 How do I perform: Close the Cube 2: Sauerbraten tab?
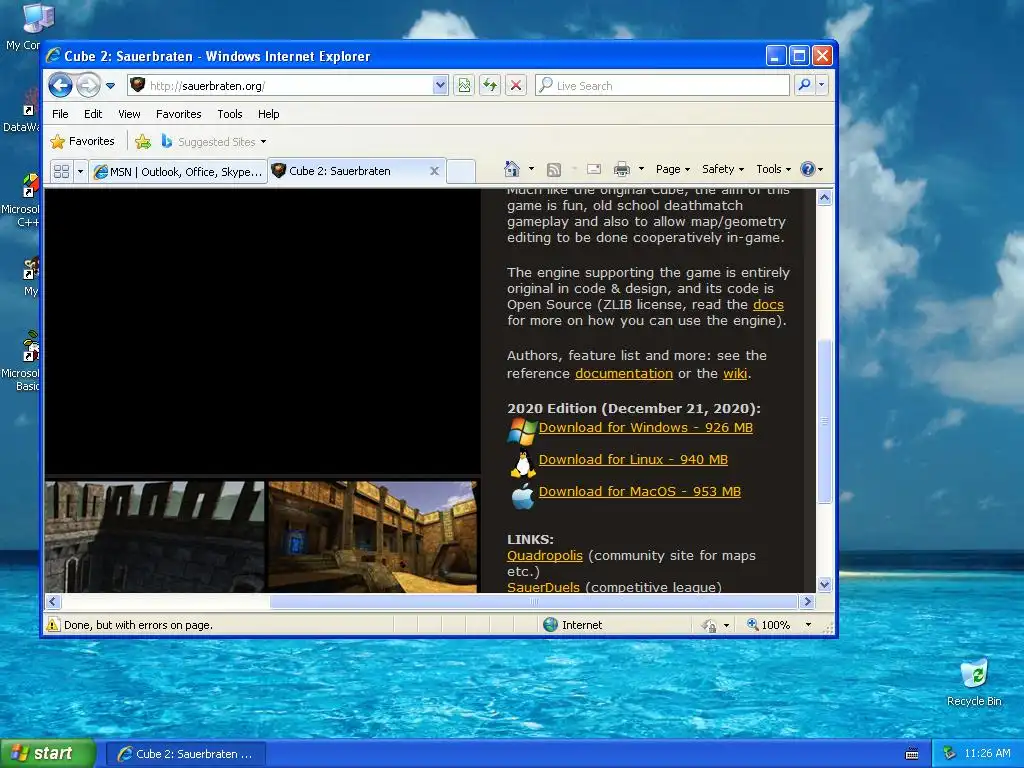click(x=434, y=170)
